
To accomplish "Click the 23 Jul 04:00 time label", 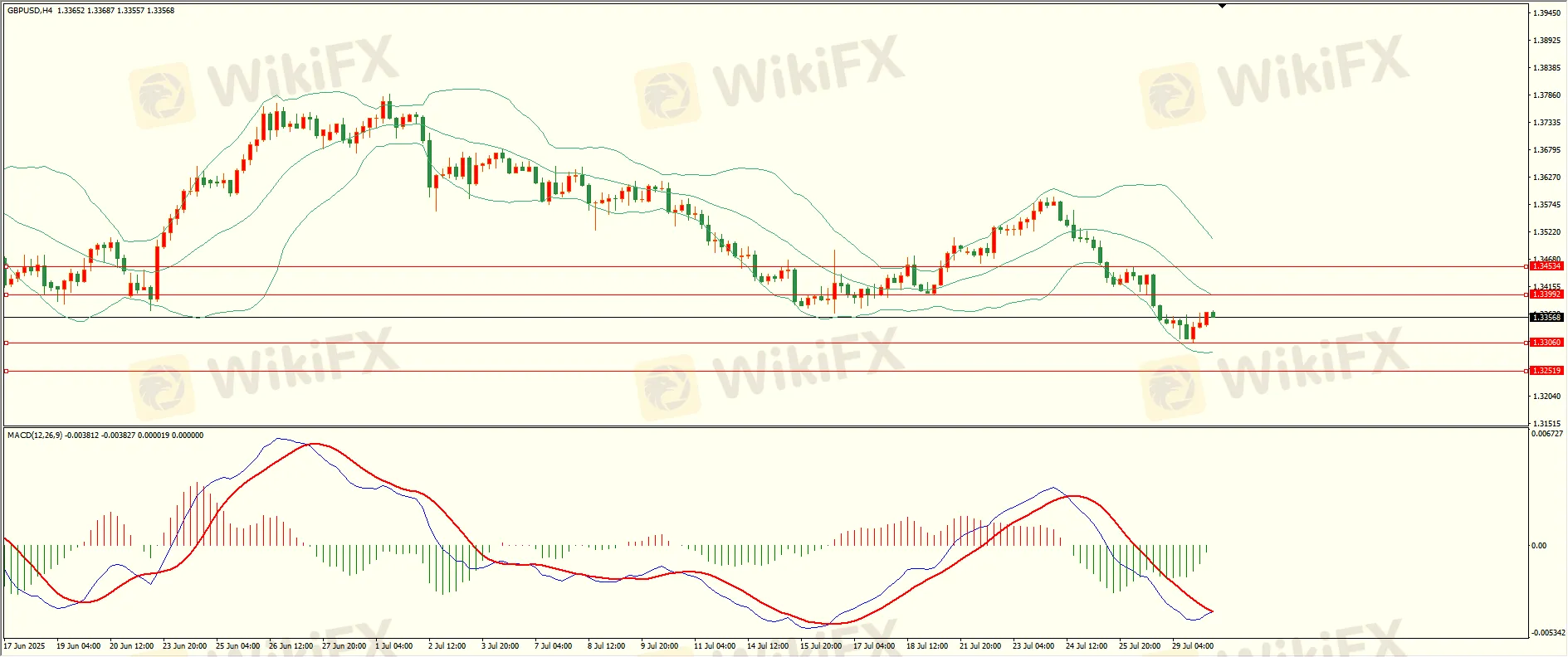I will (1033, 646).
